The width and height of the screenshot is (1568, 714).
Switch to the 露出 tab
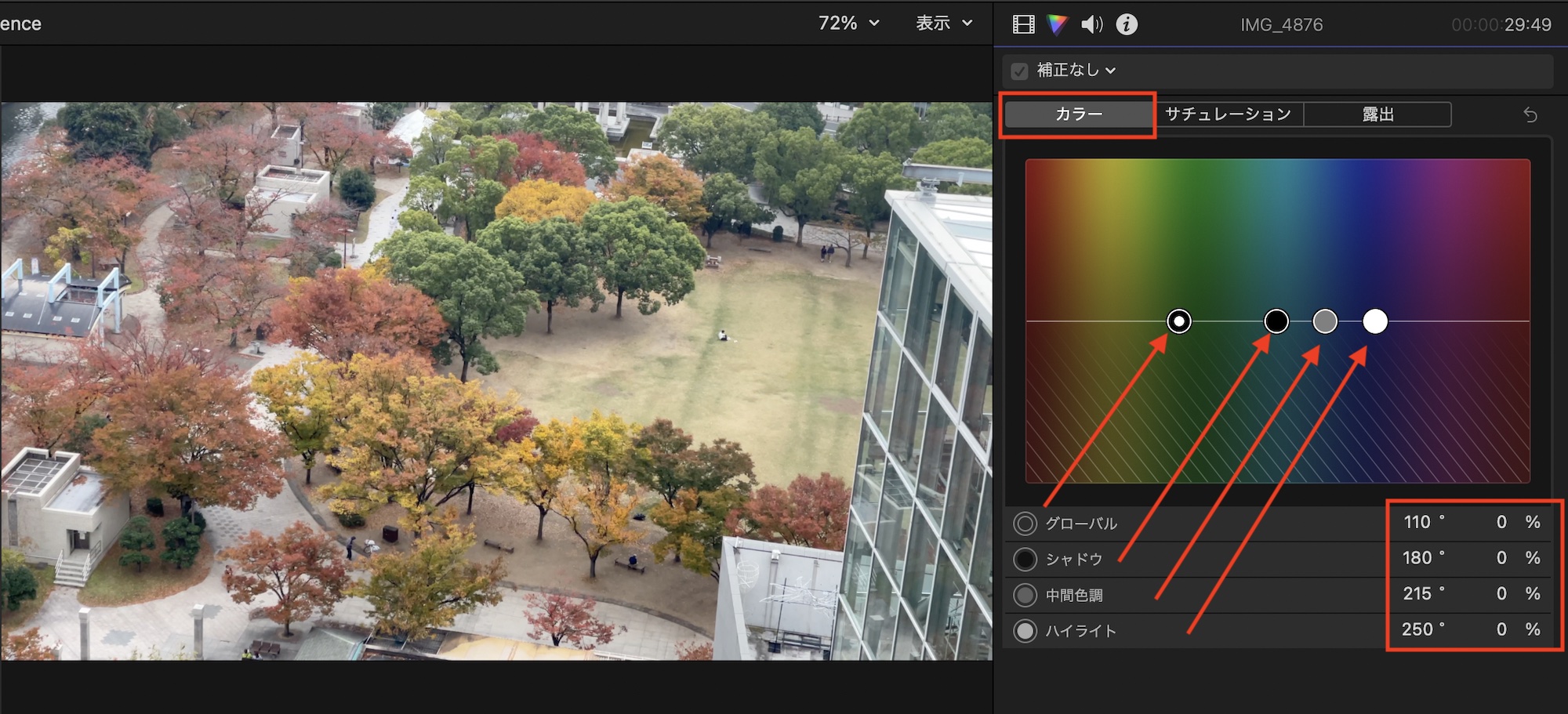click(x=1377, y=114)
